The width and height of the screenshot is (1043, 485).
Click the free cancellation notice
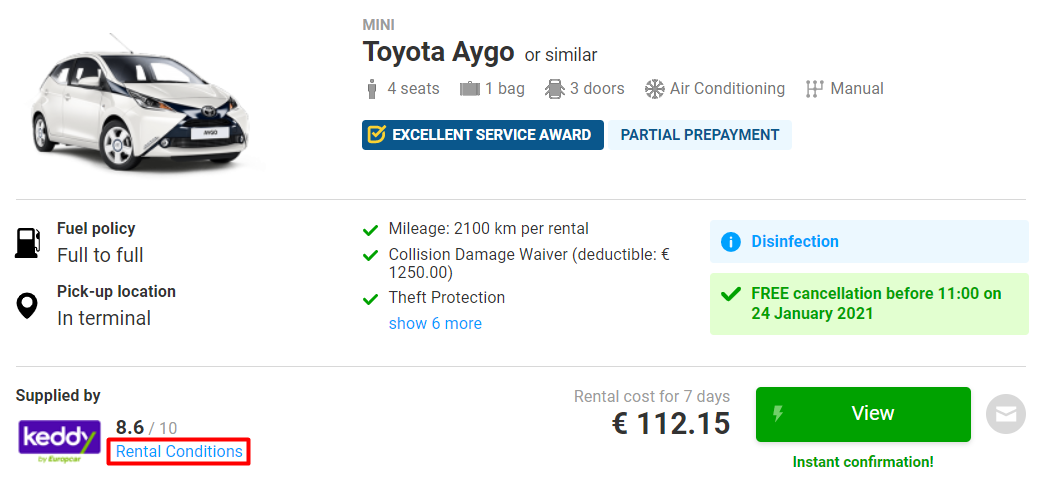(x=875, y=304)
